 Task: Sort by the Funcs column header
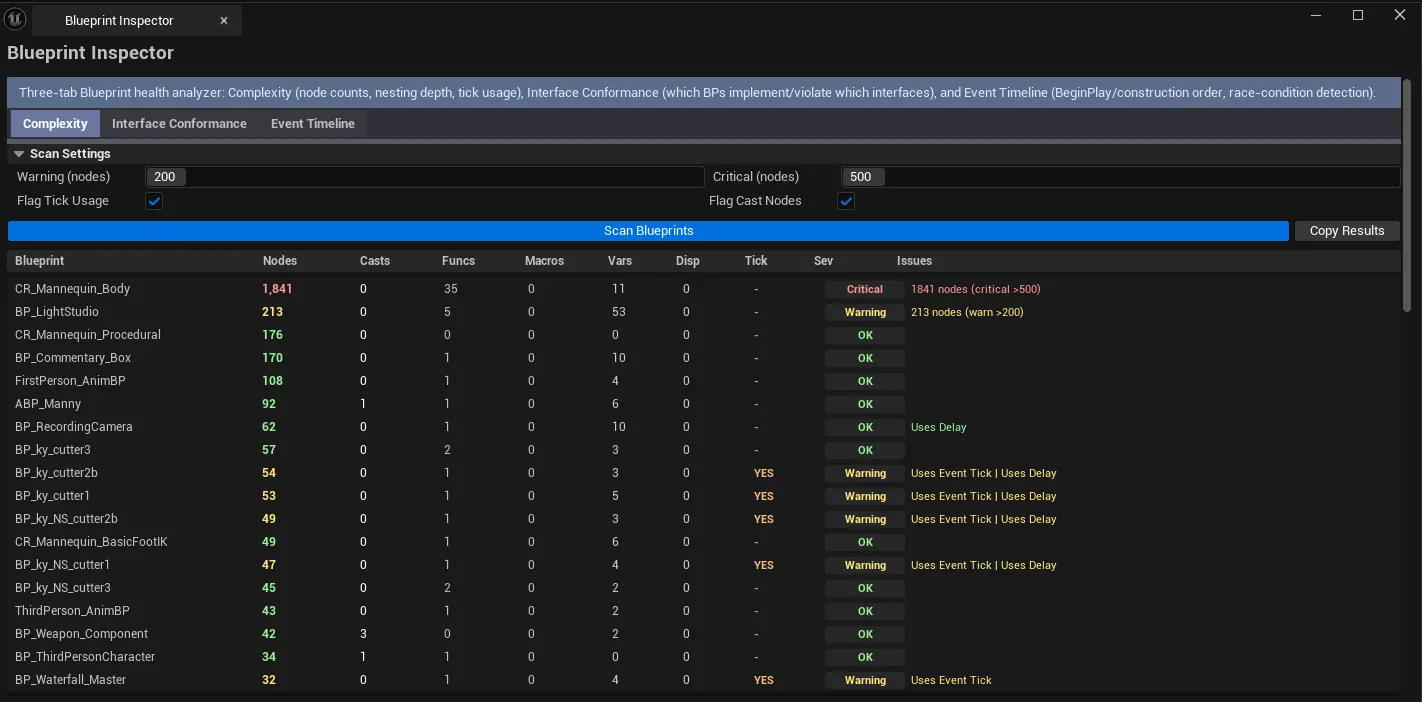pyautogui.click(x=458, y=261)
